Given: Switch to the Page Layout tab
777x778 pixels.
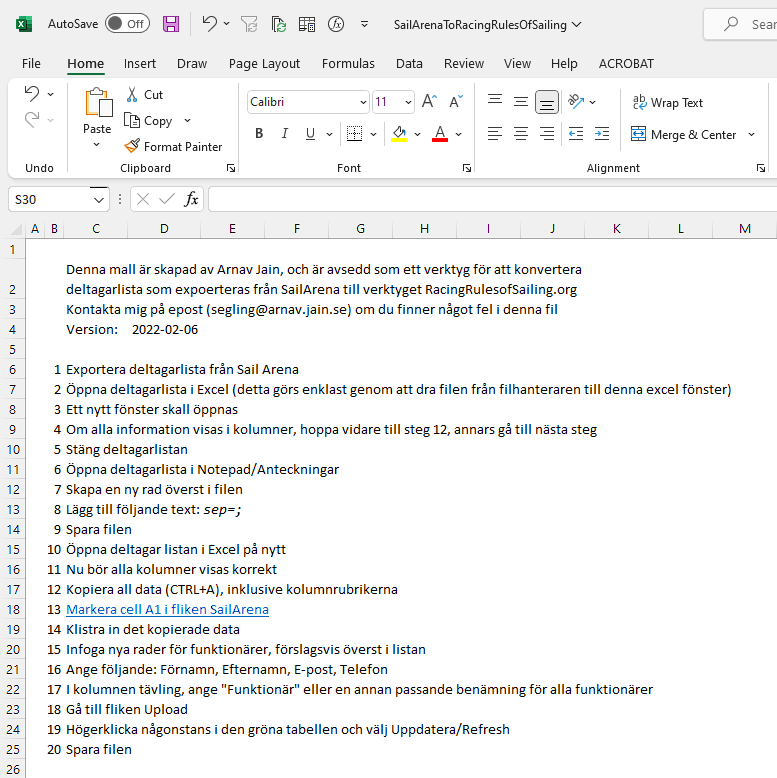Looking at the screenshot, I should click(x=264, y=63).
